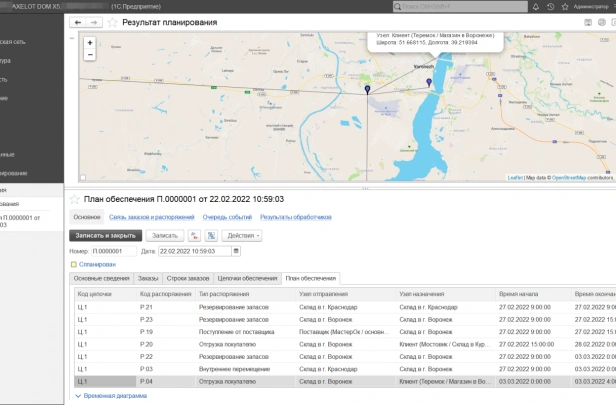The image size is (616, 405).
Task: Click the Записать и закрыть button
Action: (x=106, y=236)
